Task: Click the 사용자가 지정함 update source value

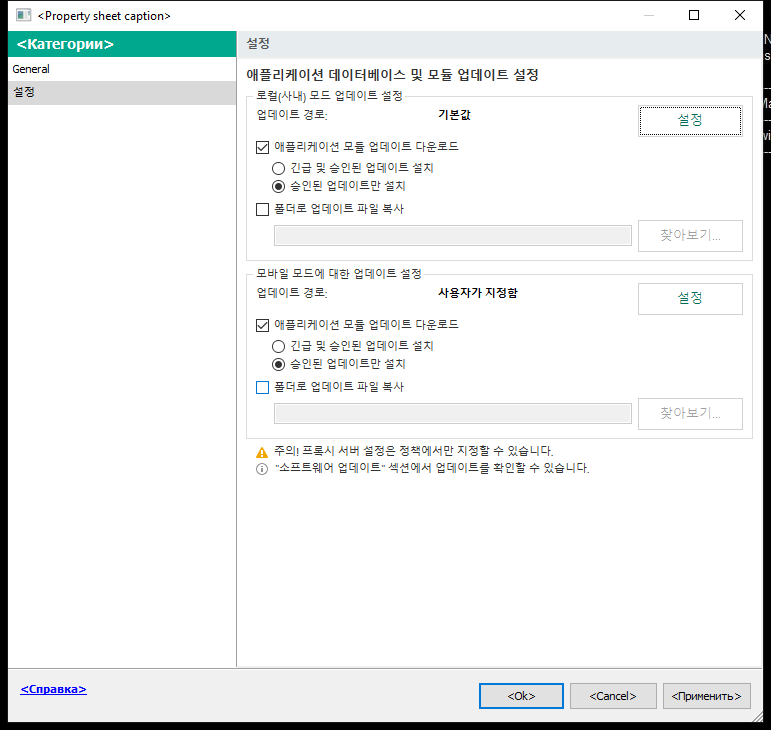Action: (478, 292)
